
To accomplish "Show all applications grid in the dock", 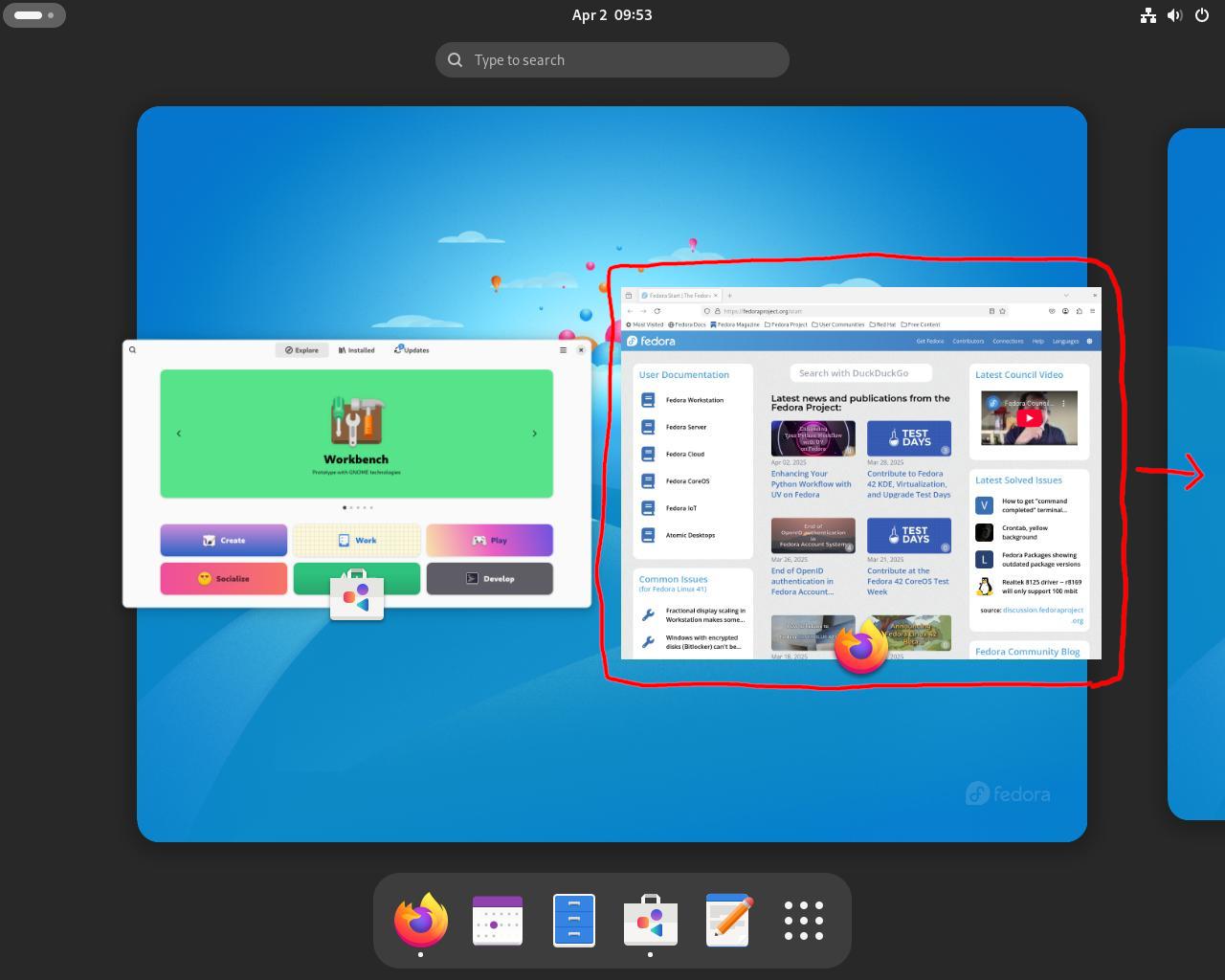I will coord(804,921).
